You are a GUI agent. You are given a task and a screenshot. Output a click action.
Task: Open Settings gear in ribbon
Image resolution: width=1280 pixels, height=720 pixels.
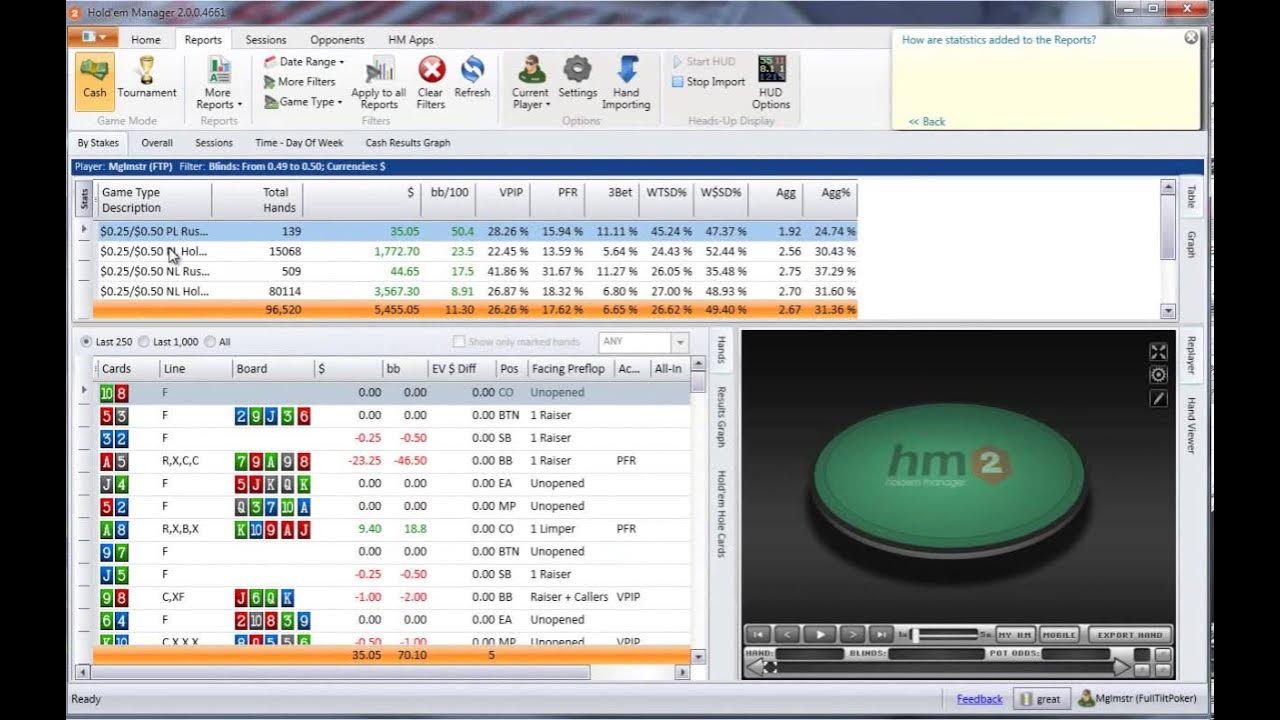tap(577, 79)
